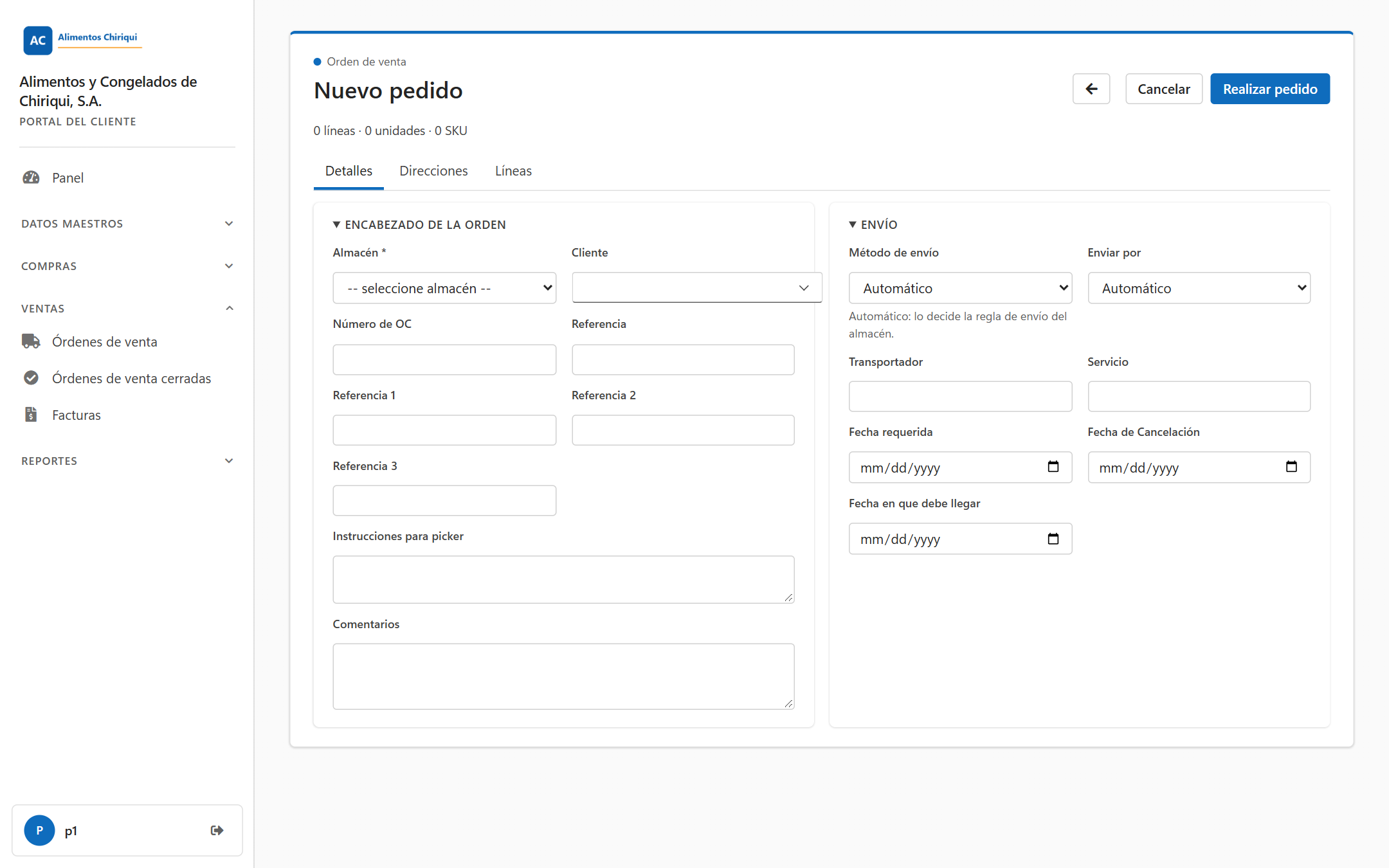The image size is (1389, 868).
Task: Click the logout icon next to p1
Action: 217,830
